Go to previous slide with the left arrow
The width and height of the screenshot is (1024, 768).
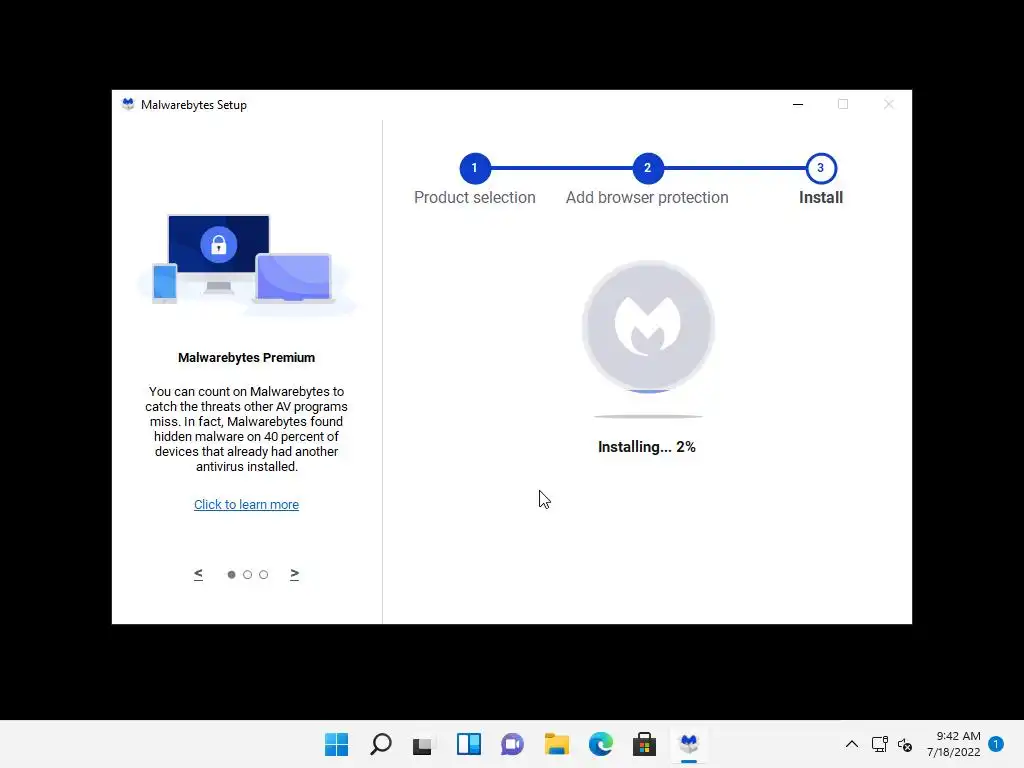click(x=199, y=574)
